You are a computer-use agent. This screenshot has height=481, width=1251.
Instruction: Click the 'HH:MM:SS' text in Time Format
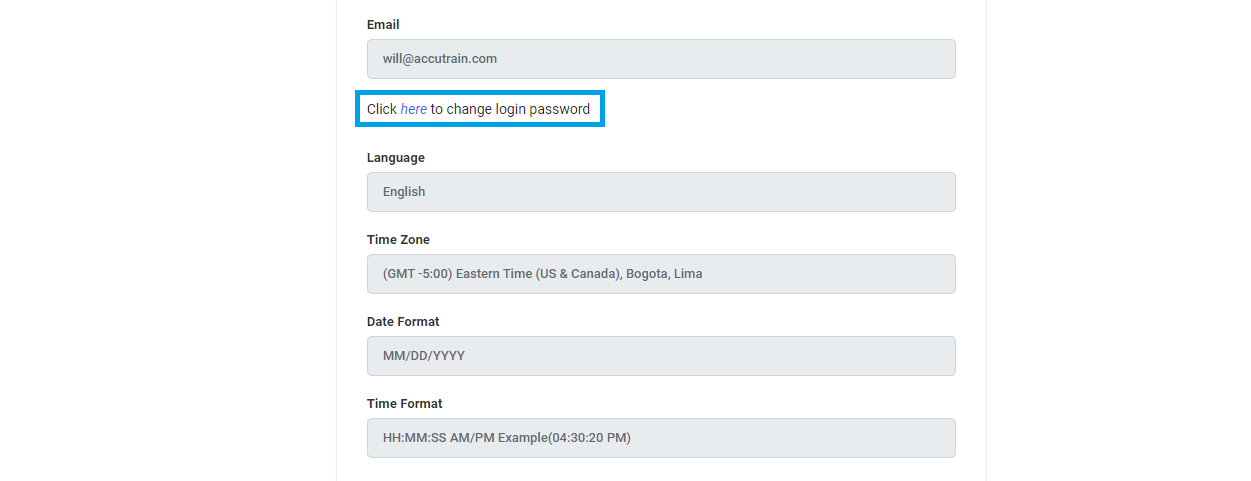coord(411,438)
